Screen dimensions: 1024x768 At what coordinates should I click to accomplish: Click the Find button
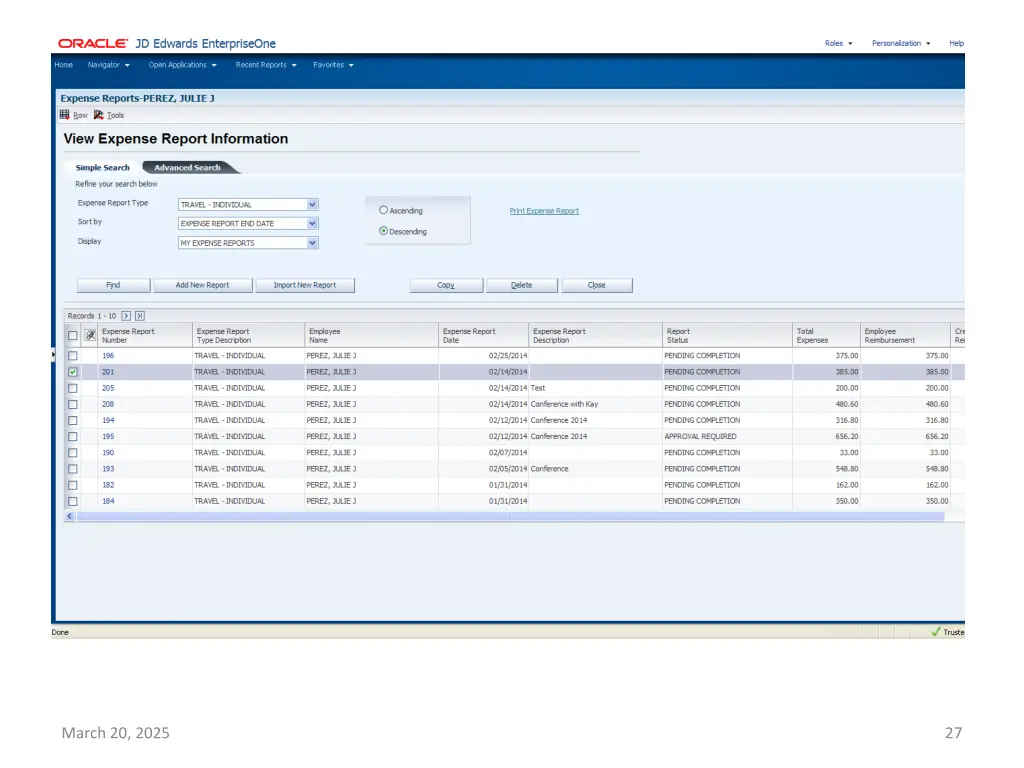click(x=113, y=285)
